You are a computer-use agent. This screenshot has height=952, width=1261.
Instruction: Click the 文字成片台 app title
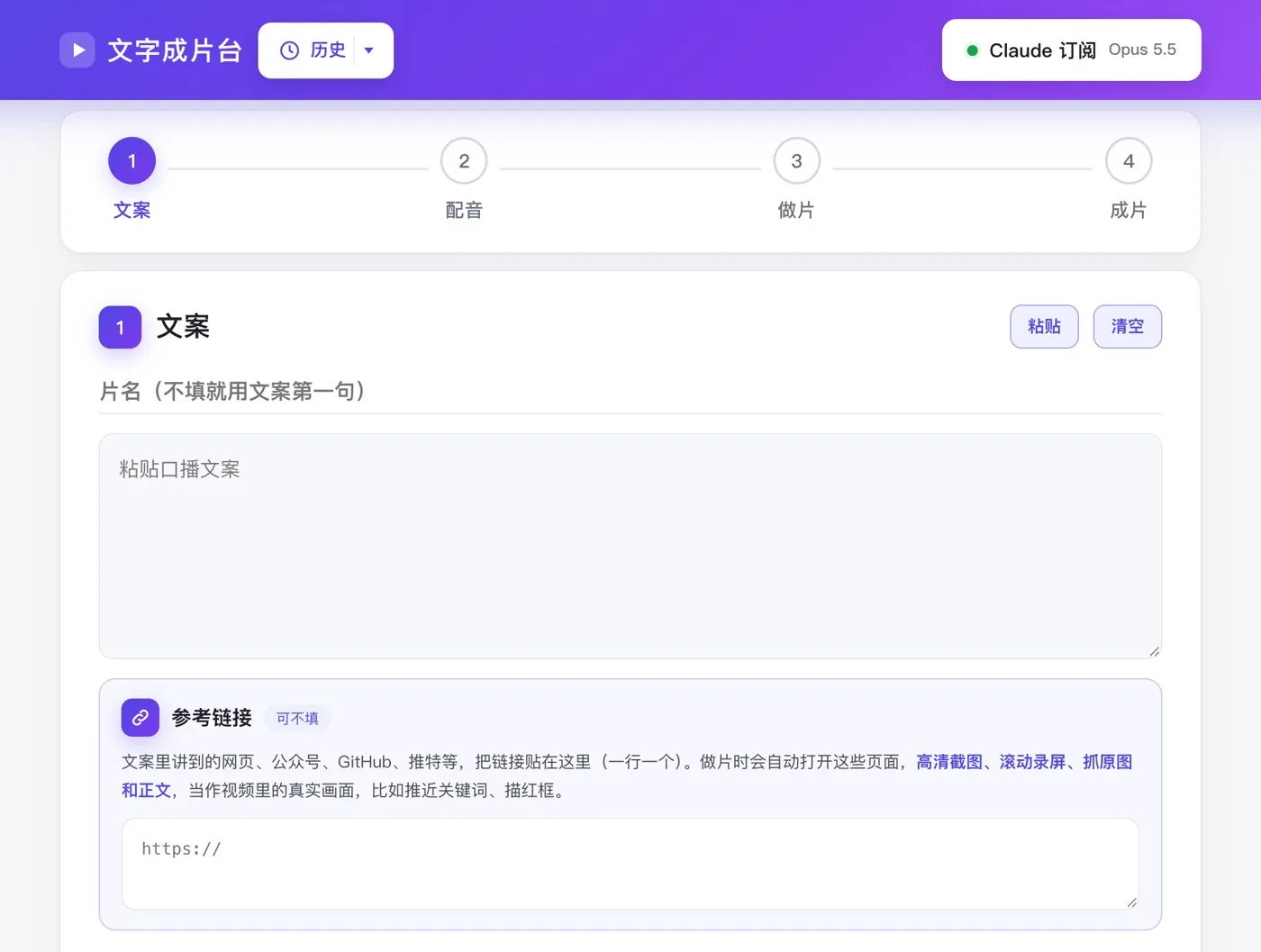tap(175, 50)
